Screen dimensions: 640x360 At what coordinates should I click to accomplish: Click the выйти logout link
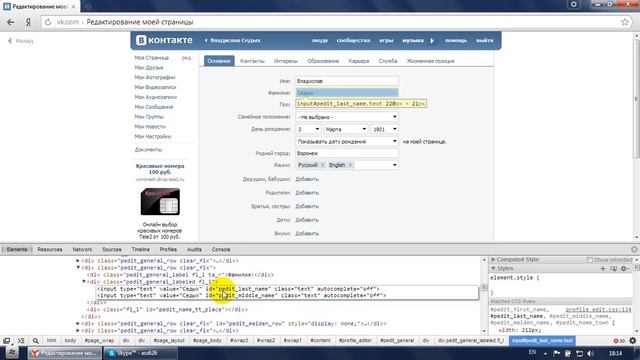484,40
